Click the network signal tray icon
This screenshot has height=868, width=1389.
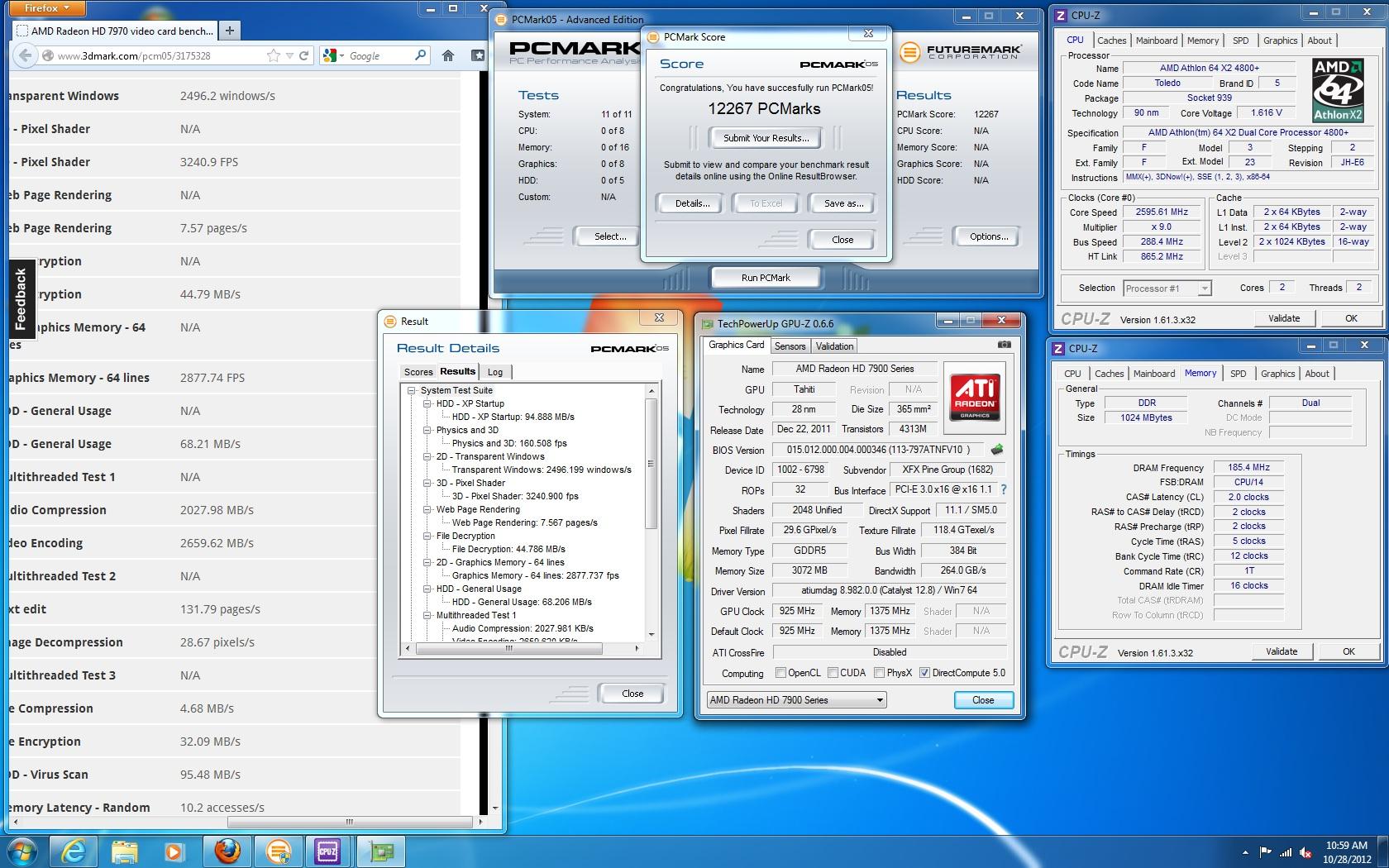click(x=1286, y=852)
